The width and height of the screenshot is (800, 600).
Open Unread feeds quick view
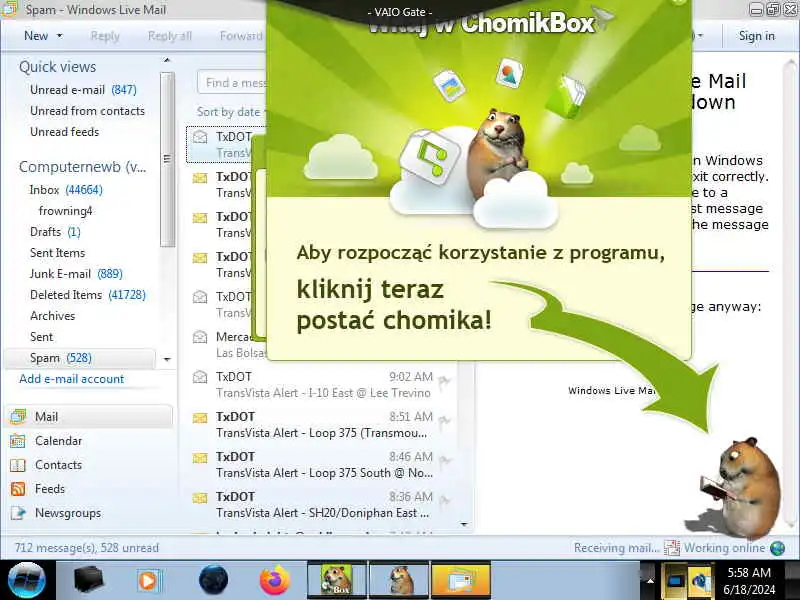pyautogui.click(x=64, y=132)
